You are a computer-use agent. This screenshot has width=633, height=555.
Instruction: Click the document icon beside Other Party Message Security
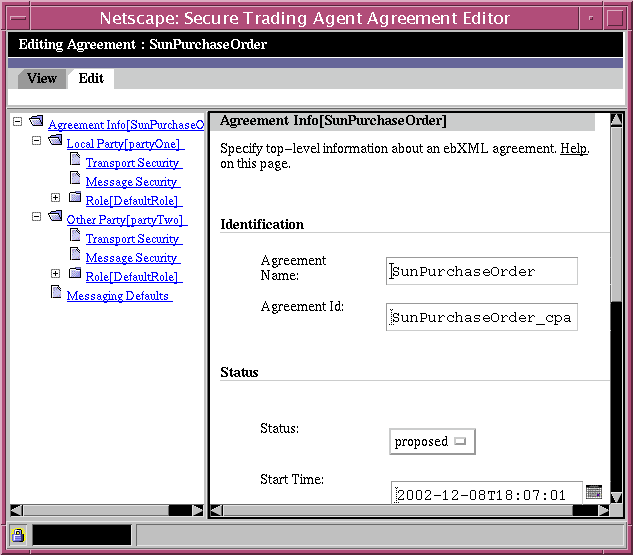[75, 253]
